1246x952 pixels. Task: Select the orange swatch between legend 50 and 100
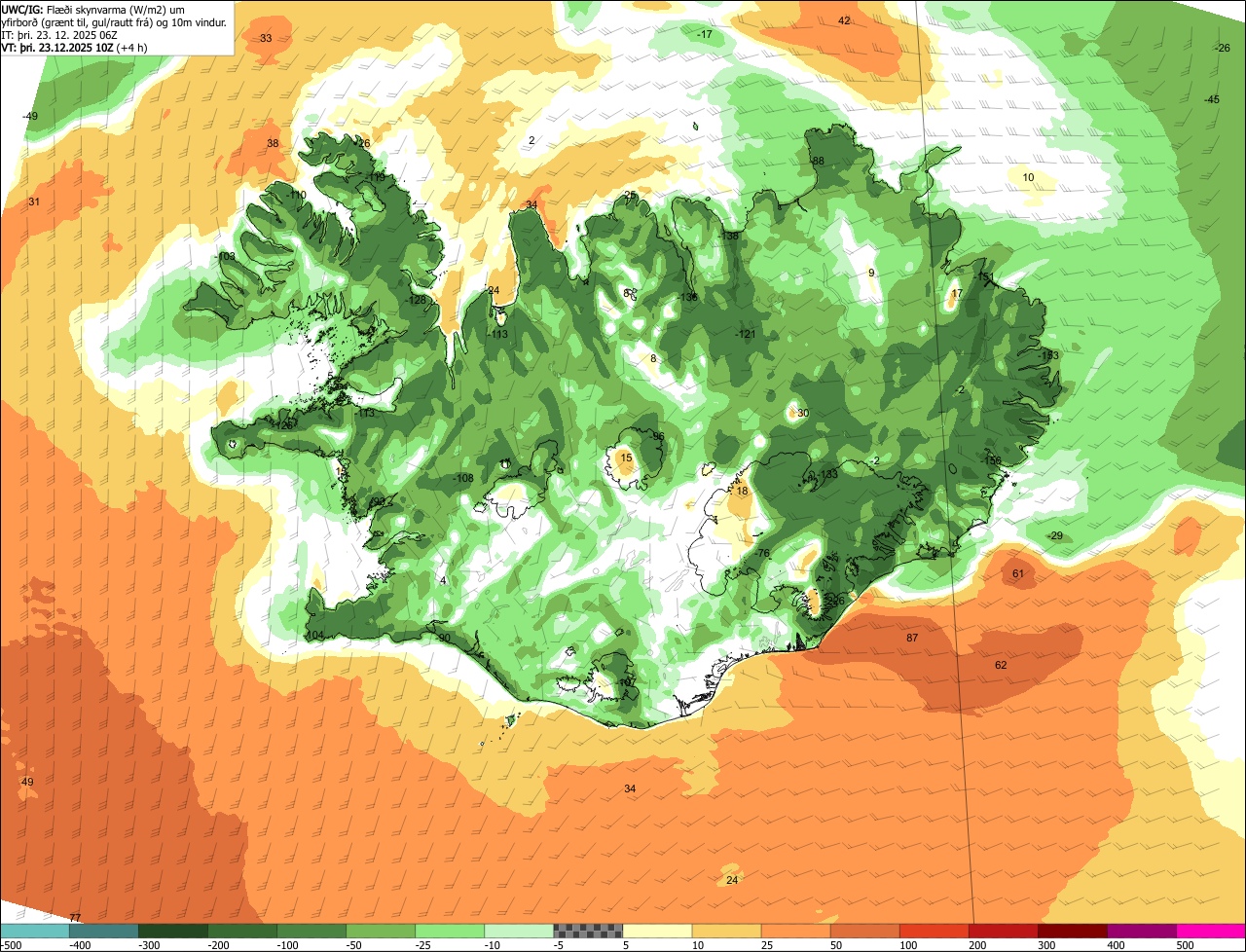click(864, 931)
